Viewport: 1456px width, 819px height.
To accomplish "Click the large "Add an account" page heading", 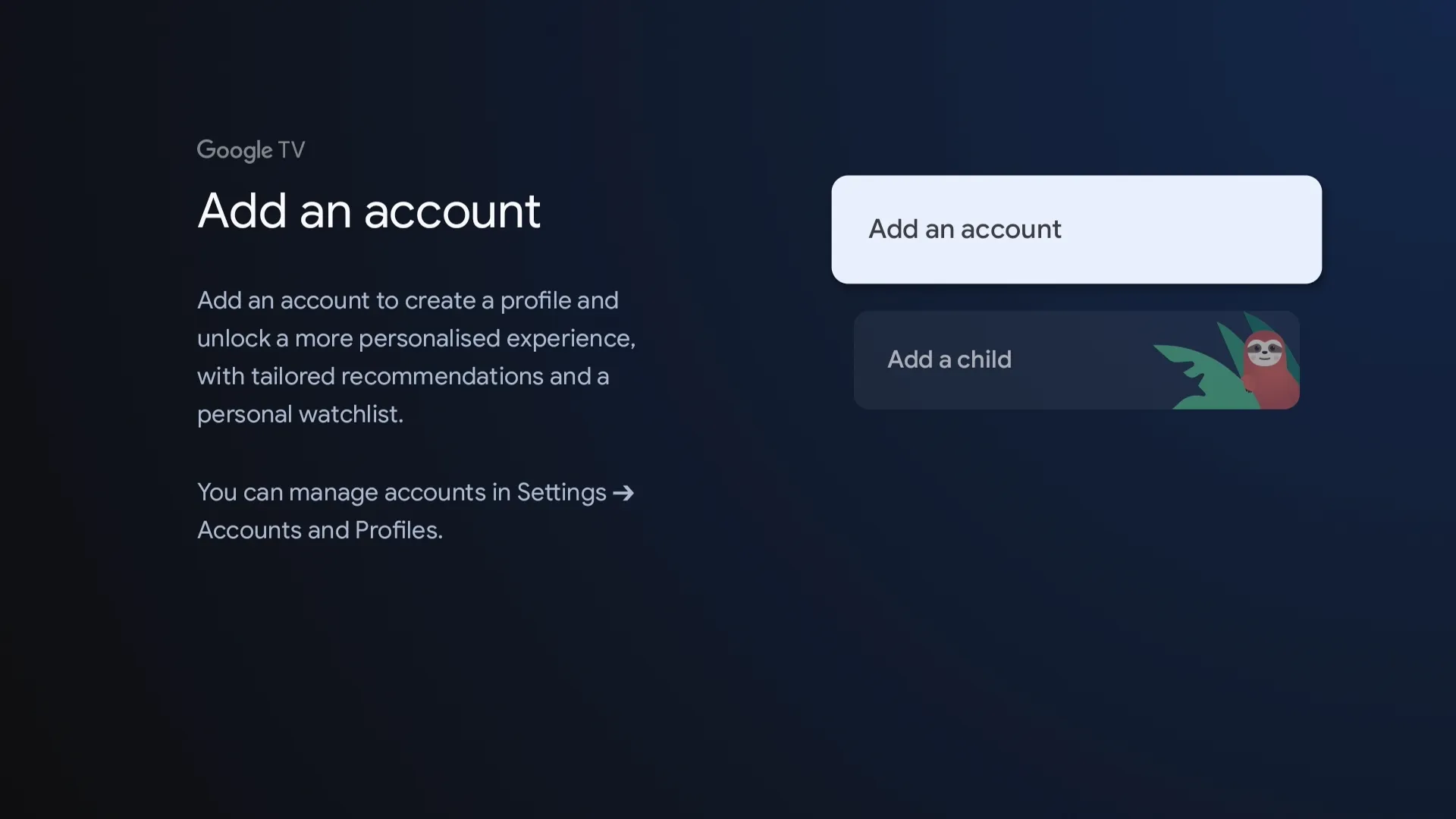I will click(369, 211).
